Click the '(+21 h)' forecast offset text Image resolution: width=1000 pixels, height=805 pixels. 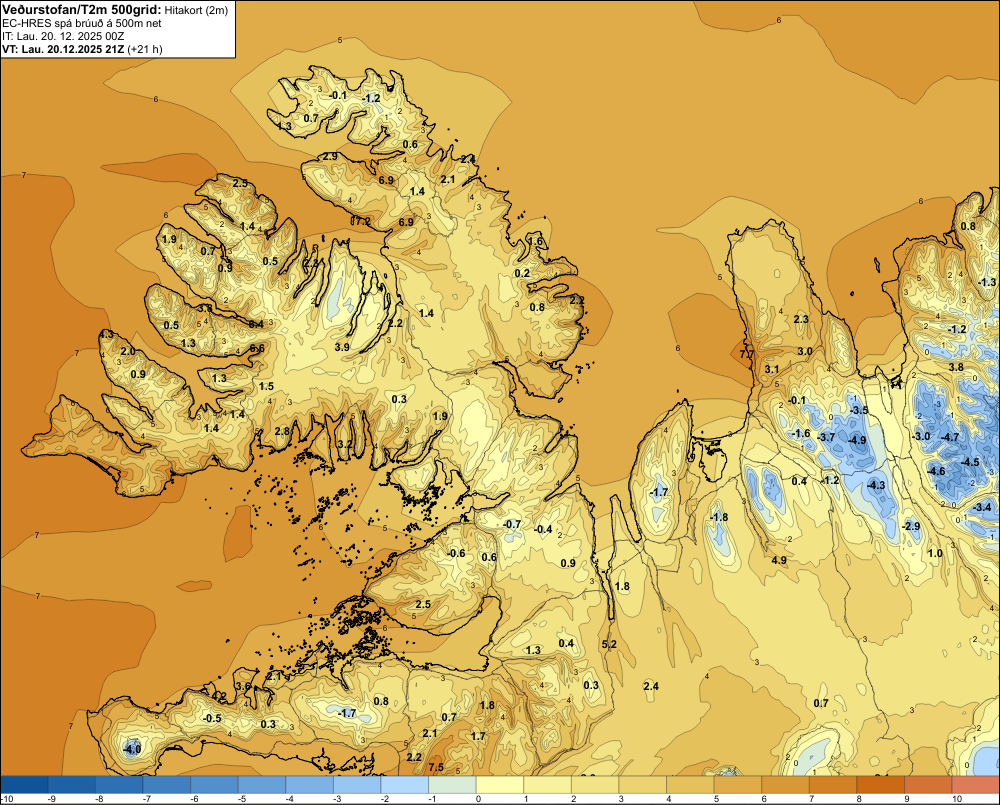click(145, 49)
